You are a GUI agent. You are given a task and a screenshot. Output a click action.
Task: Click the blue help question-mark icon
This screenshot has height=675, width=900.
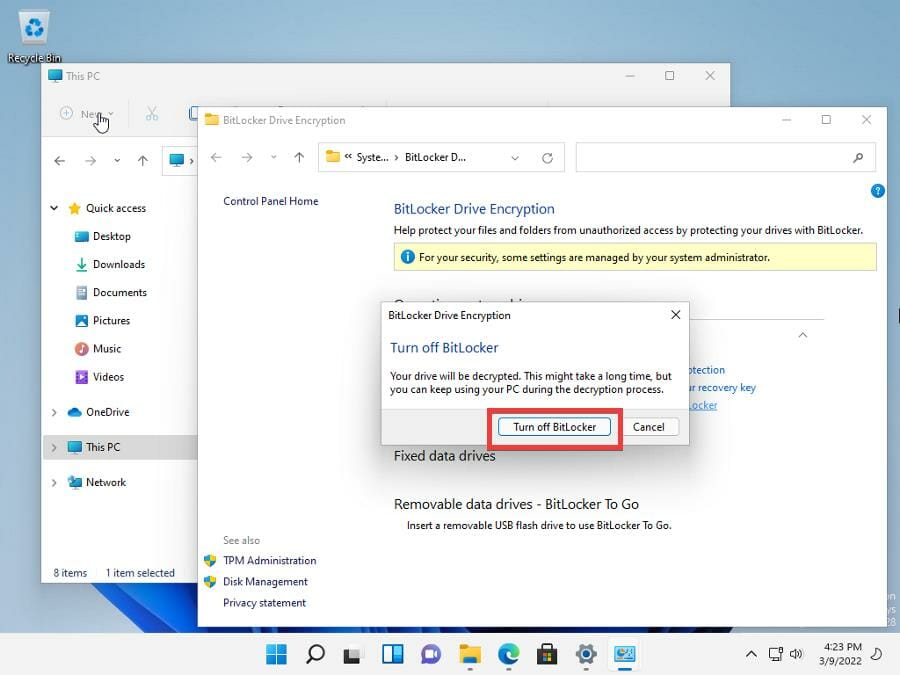pos(878,191)
